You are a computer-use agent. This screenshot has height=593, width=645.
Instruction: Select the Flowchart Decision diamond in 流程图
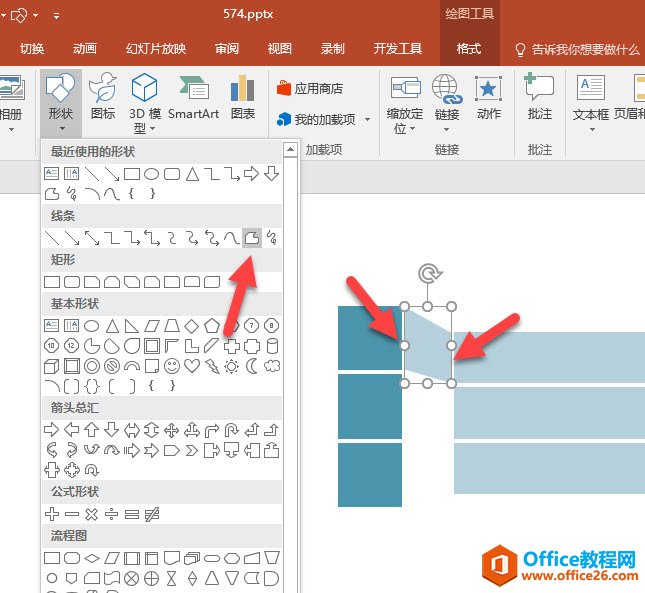pyautogui.click(x=92, y=558)
